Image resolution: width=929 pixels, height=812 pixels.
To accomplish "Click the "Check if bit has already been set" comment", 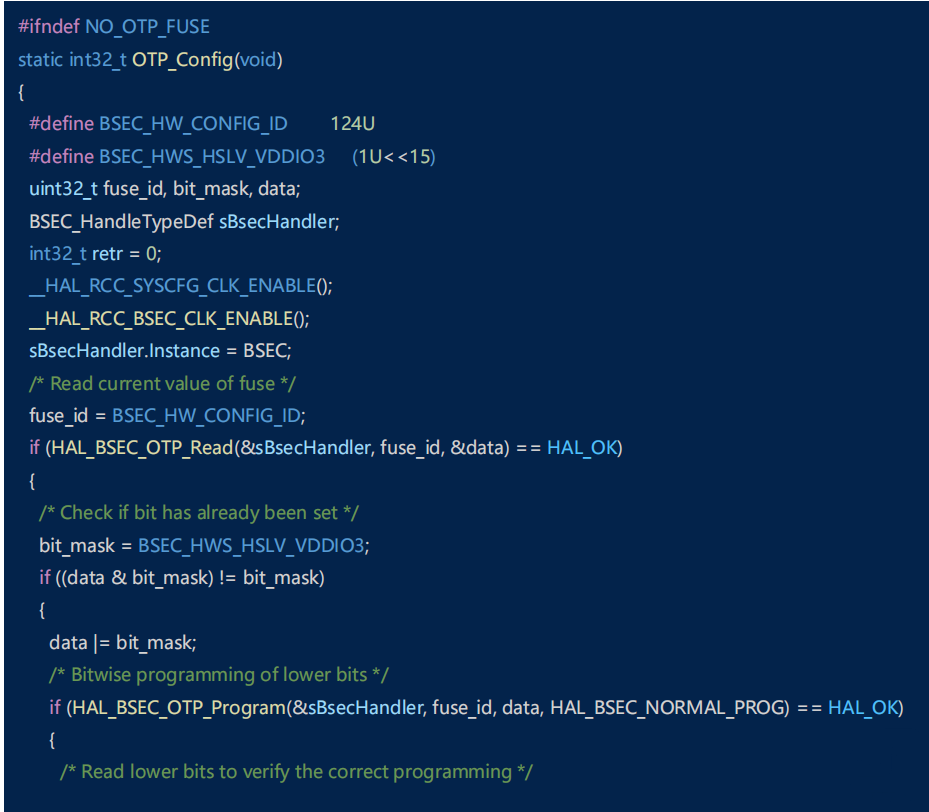I will coord(198,513).
